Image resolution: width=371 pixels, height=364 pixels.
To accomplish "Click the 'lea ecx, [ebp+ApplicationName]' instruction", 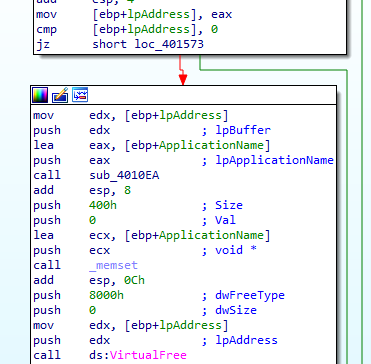I will point(152,235).
